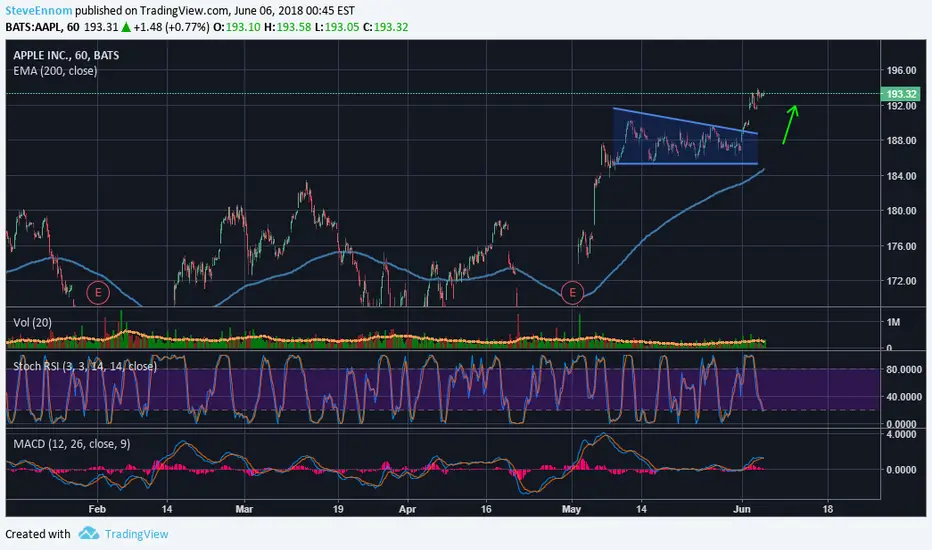This screenshot has height=550, width=932.
Task: Click the C:193.32 close value in the header
Action: (385, 27)
